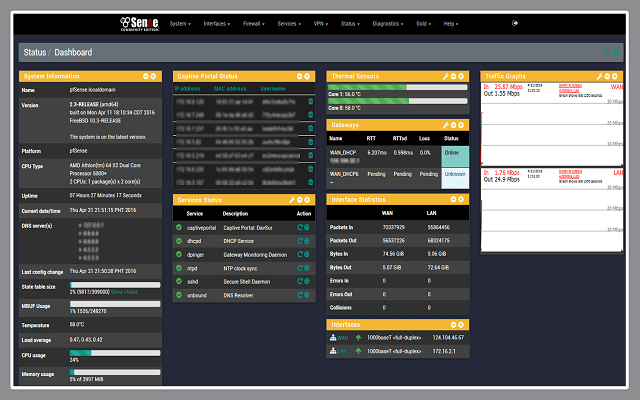Restart the ntpd clock sync service

[299, 269]
